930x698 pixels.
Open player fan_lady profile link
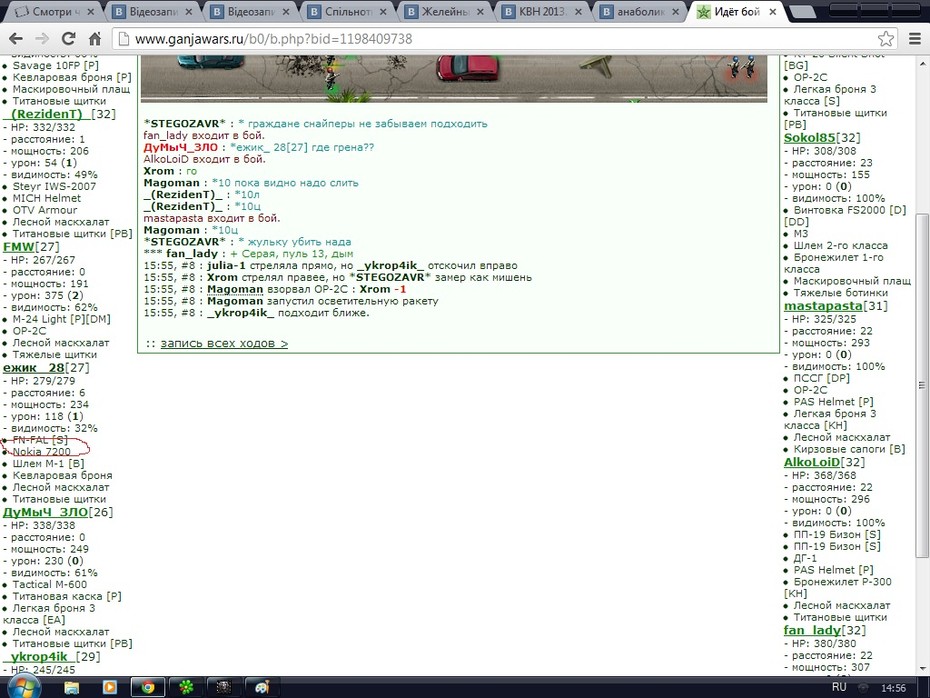(x=812, y=630)
